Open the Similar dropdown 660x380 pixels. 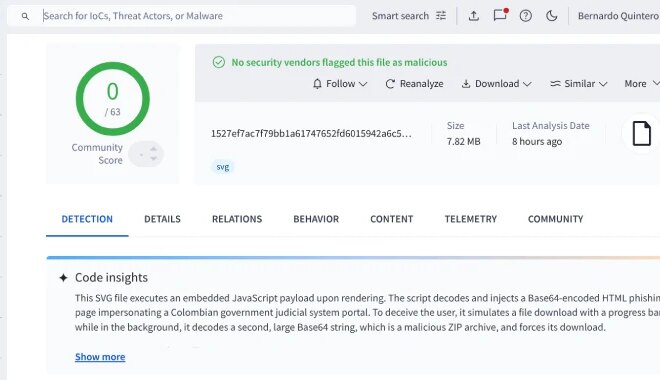(579, 84)
